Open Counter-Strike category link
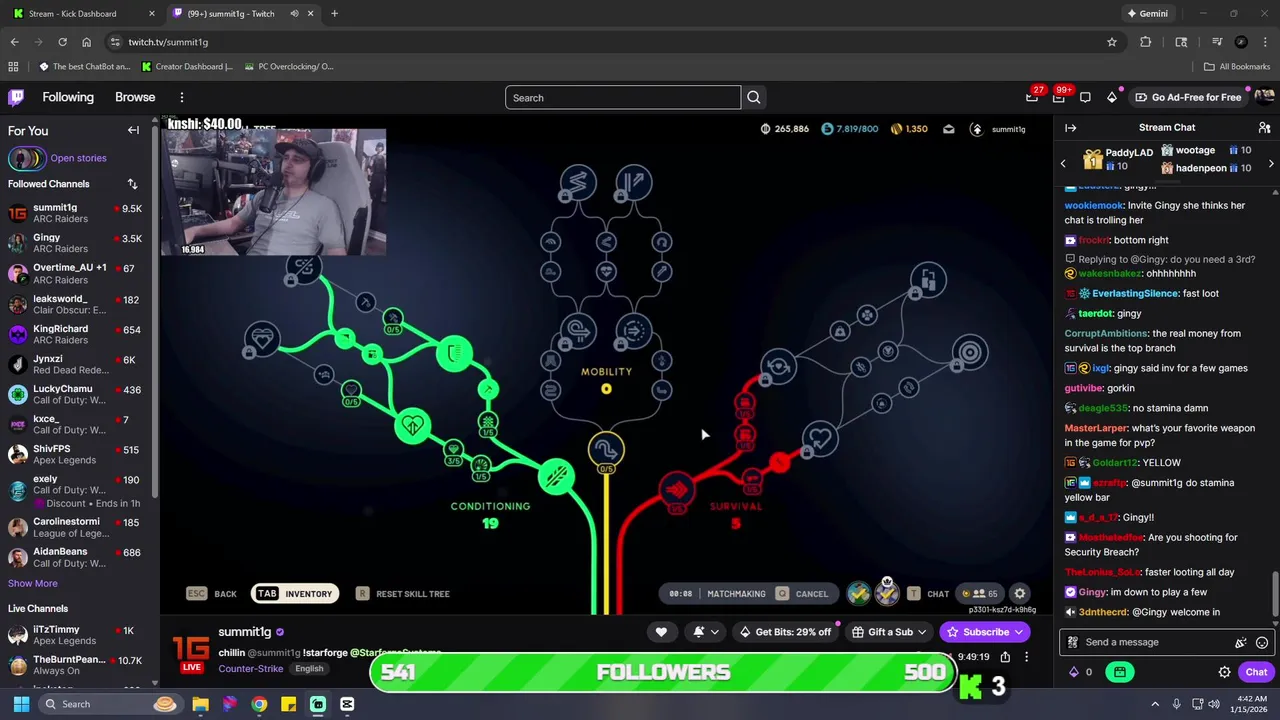 [x=251, y=669]
